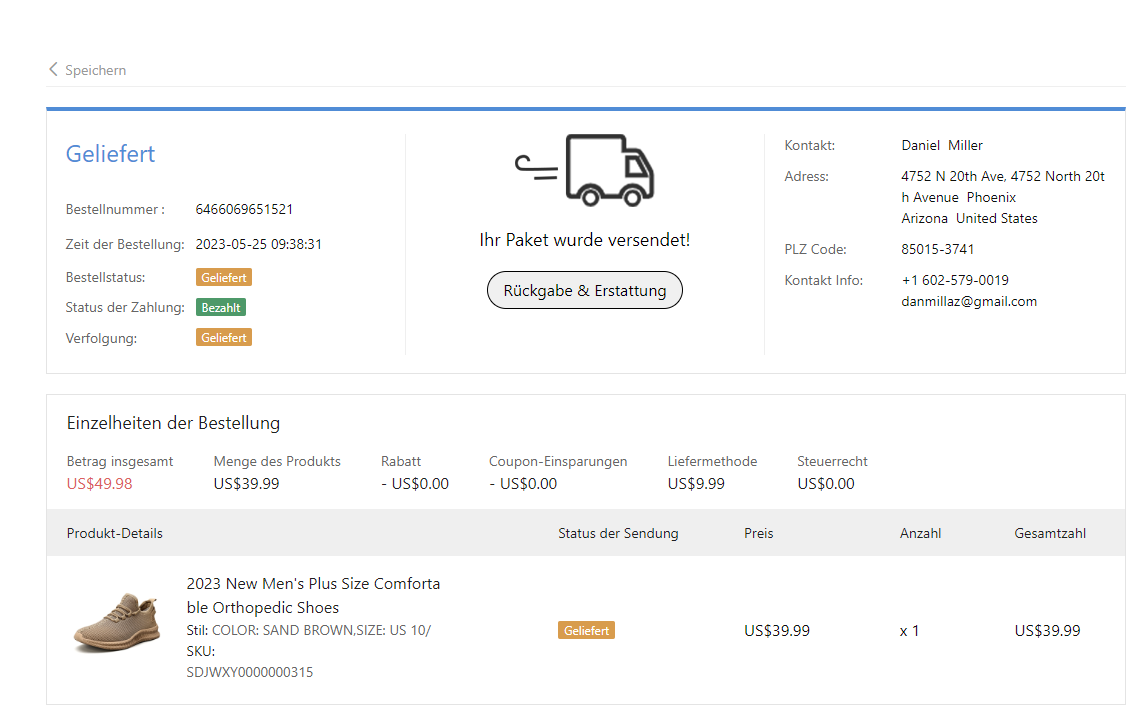Click the Speichern back link

point(95,70)
